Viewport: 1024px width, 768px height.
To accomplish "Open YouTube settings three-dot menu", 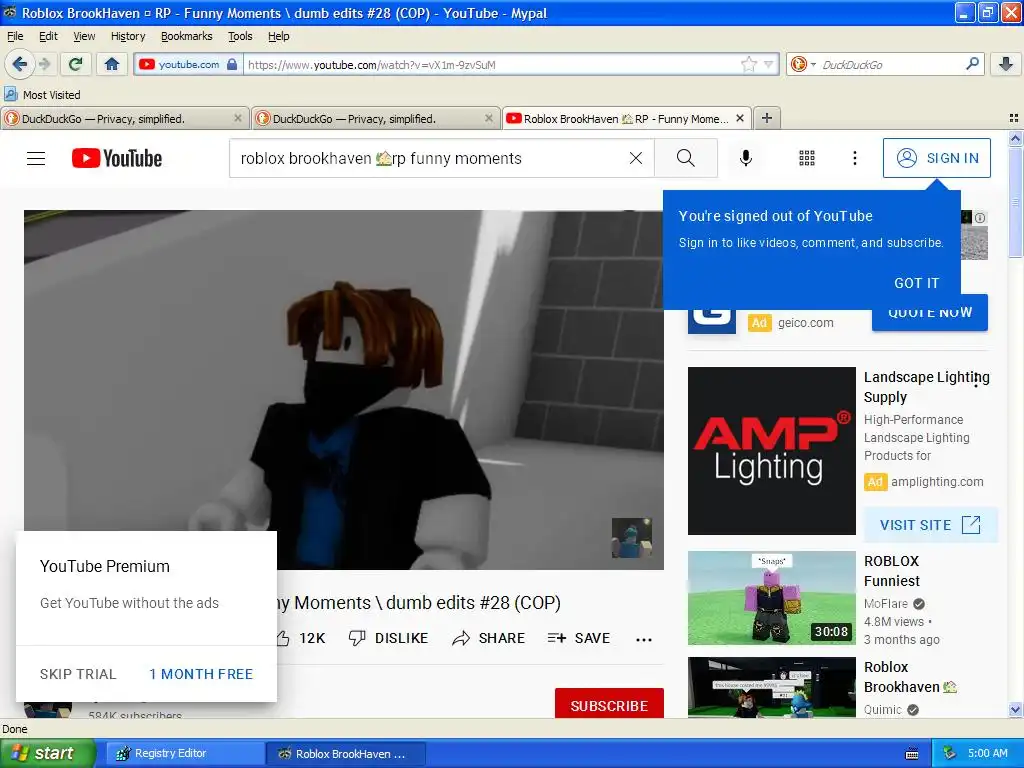I will coord(854,158).
